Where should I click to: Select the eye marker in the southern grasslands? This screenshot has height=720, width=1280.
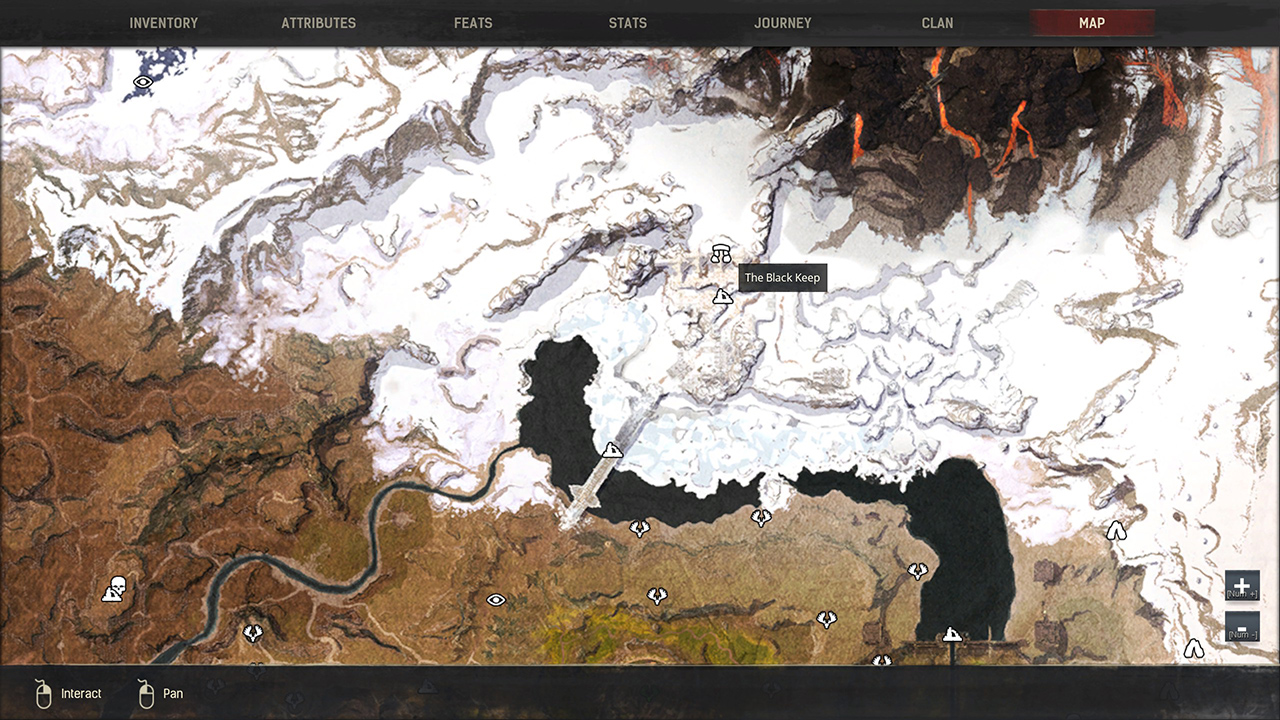495,600
